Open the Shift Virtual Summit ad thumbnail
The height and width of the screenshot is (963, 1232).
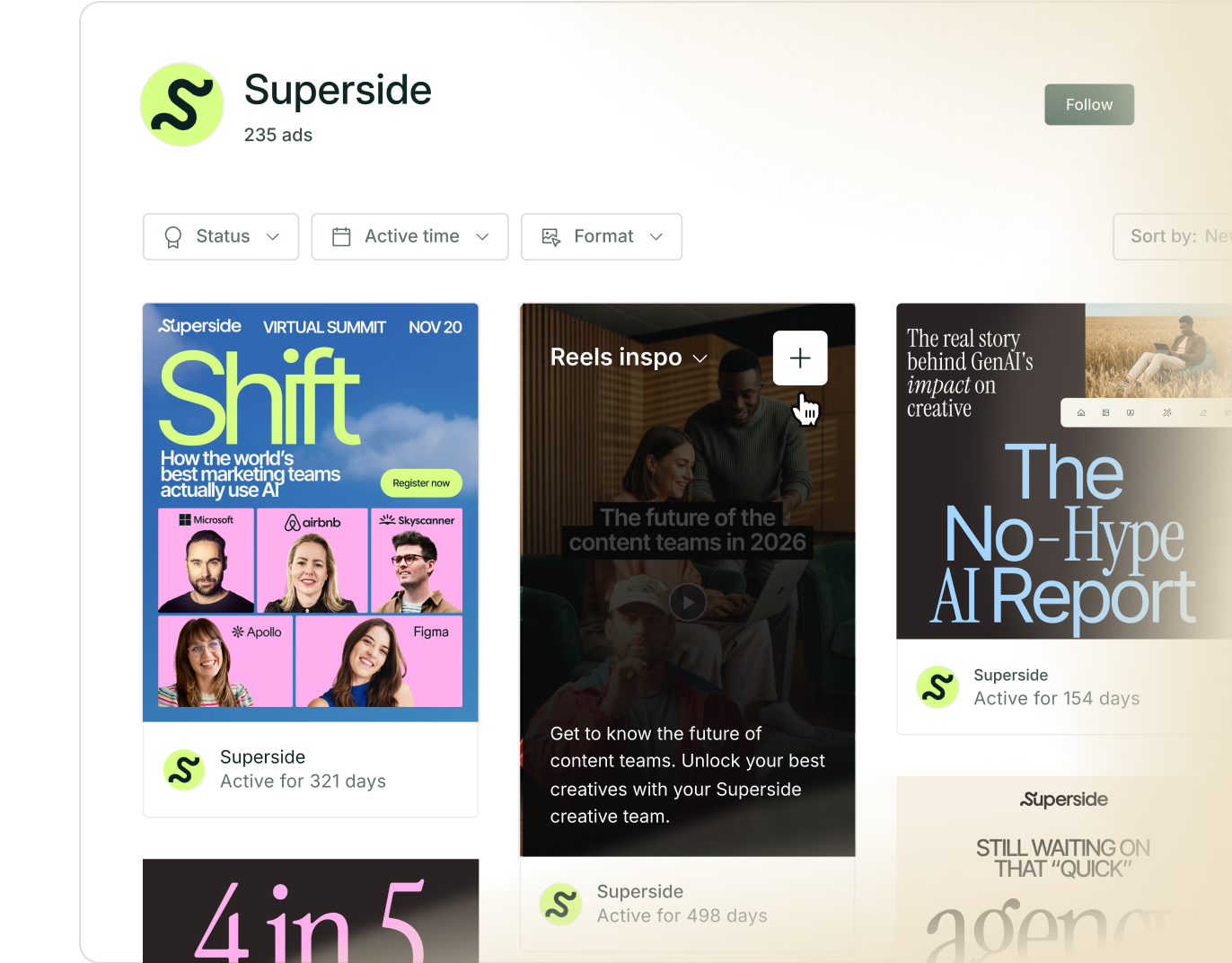[311, 512]
